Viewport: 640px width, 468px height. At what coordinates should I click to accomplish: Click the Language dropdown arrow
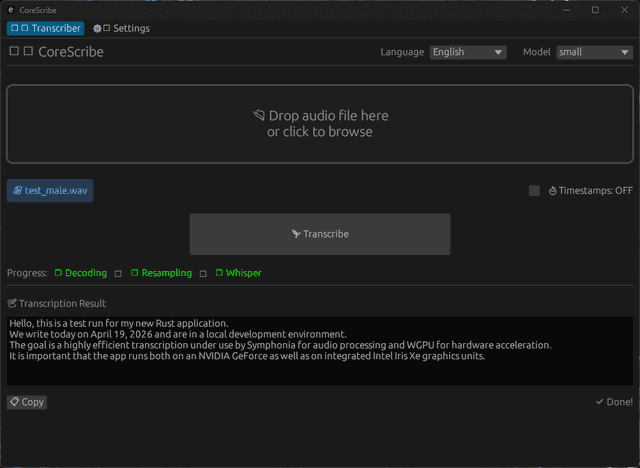coord(498,52)
